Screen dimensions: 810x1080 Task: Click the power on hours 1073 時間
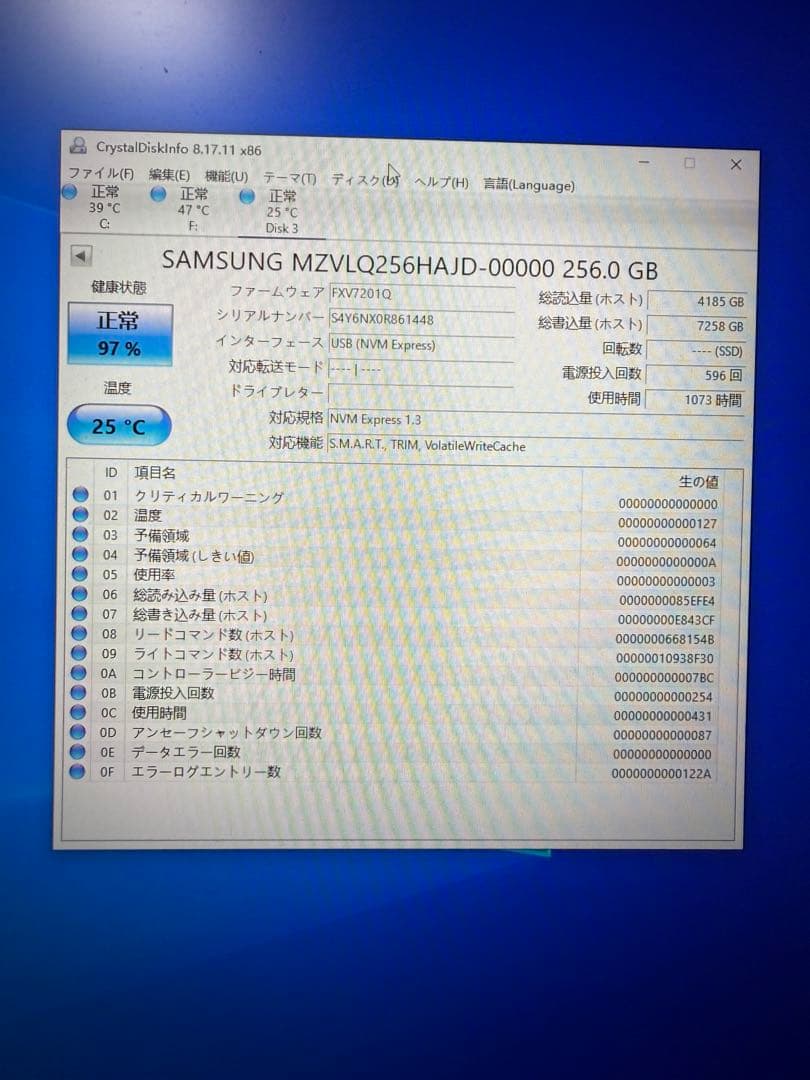[695, 399]
